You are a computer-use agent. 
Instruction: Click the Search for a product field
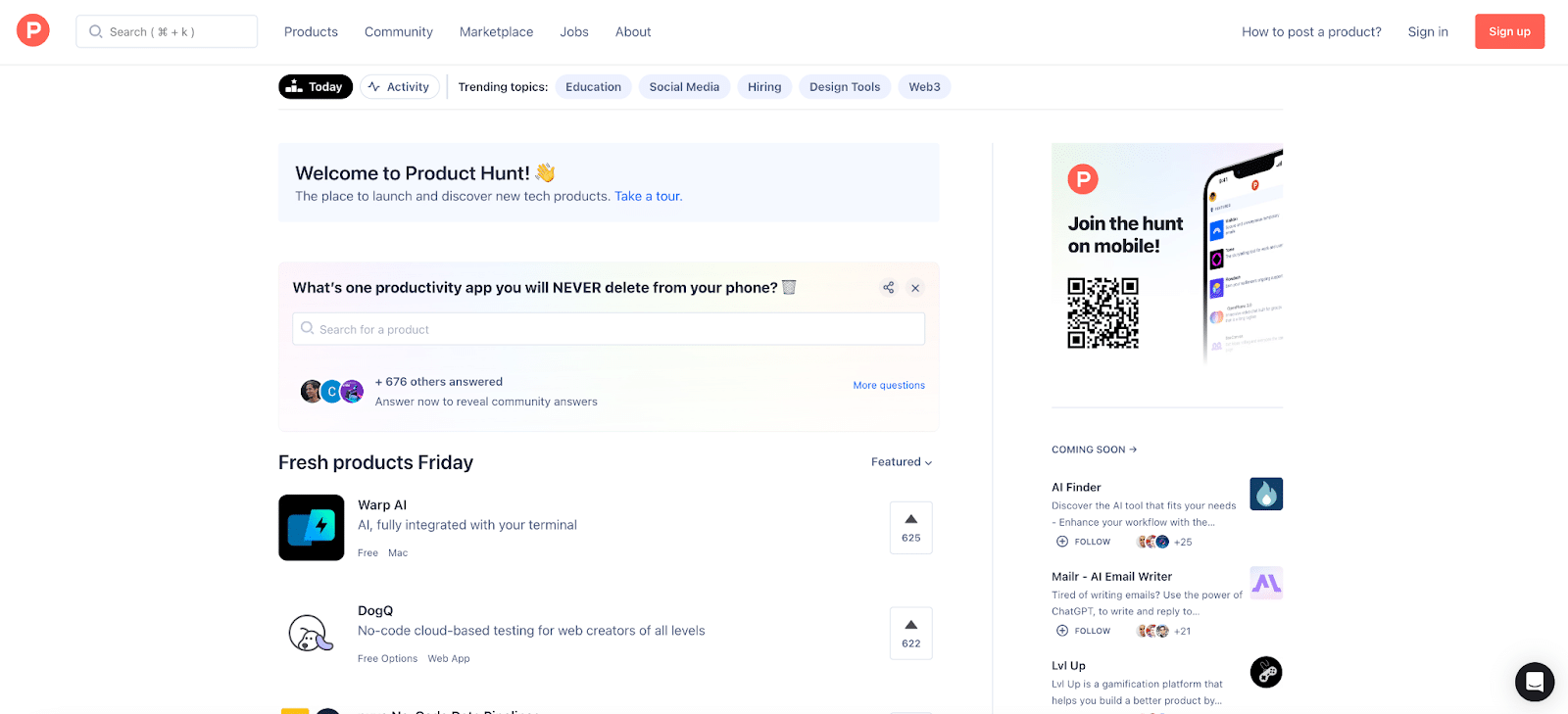pos(609,329)
